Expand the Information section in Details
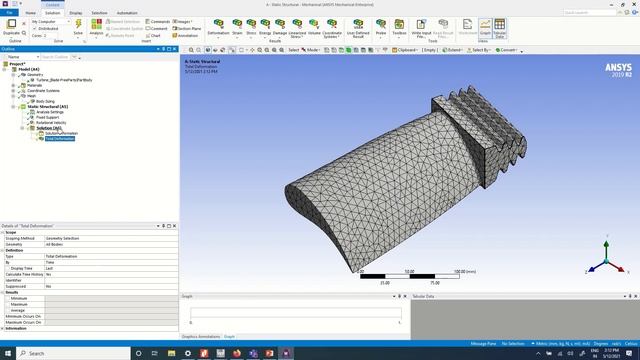 pos(2,328)
